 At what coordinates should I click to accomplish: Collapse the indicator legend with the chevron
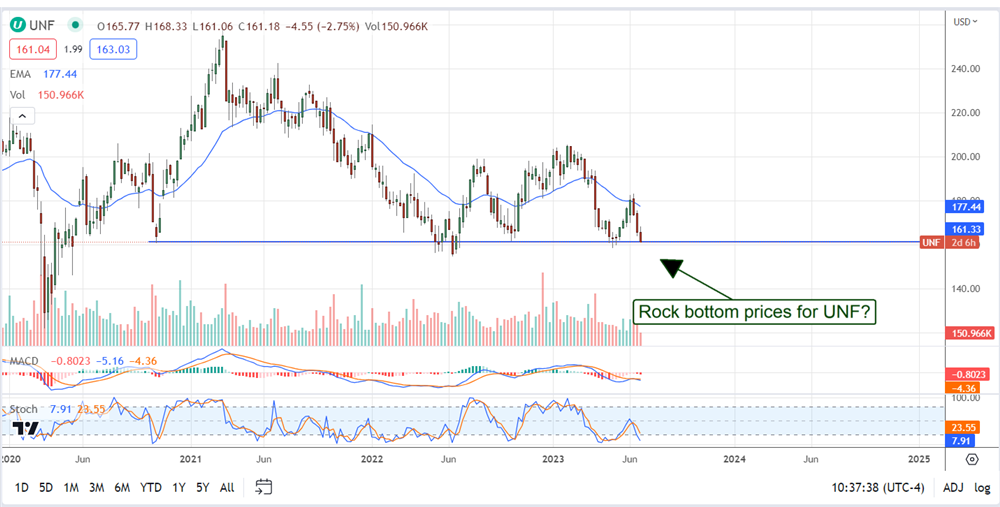tap(22, 116)
